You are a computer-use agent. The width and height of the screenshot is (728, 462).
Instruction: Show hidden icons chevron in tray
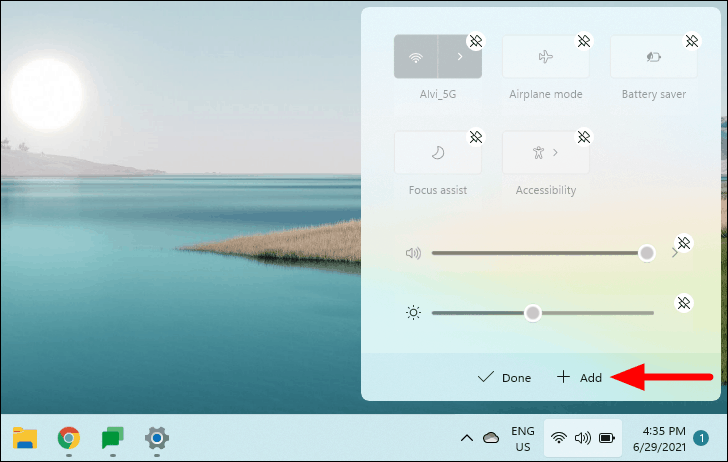coord(467,438)
